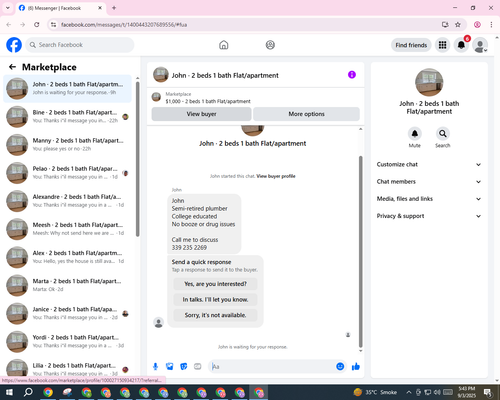Click the weather widget showing 35°C Smoke

coord(376,392)
